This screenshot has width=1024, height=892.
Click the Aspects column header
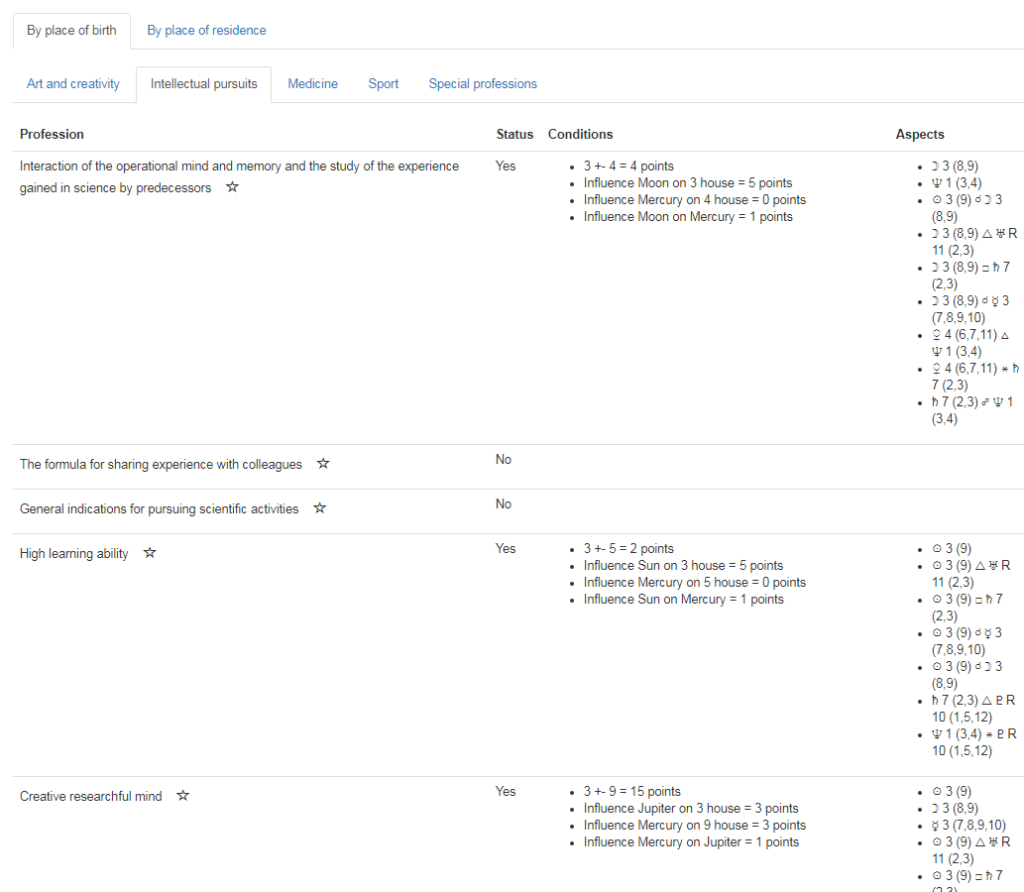click(x=919, y=134)
